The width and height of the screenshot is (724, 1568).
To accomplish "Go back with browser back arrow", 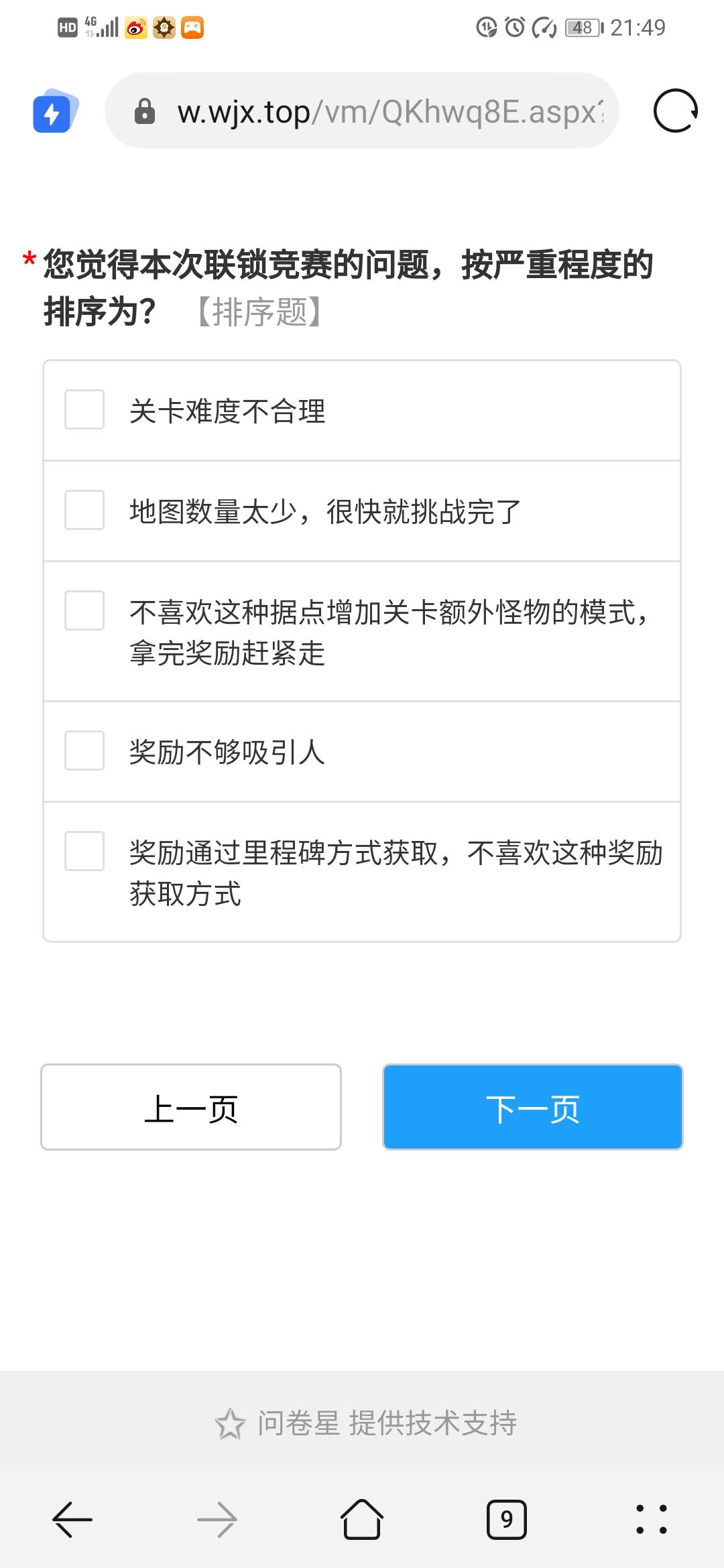I will (x=72, y=1519).
